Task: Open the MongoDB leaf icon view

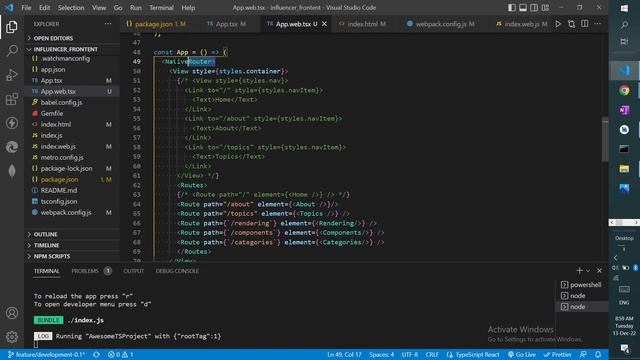Action: coord(12,171)
